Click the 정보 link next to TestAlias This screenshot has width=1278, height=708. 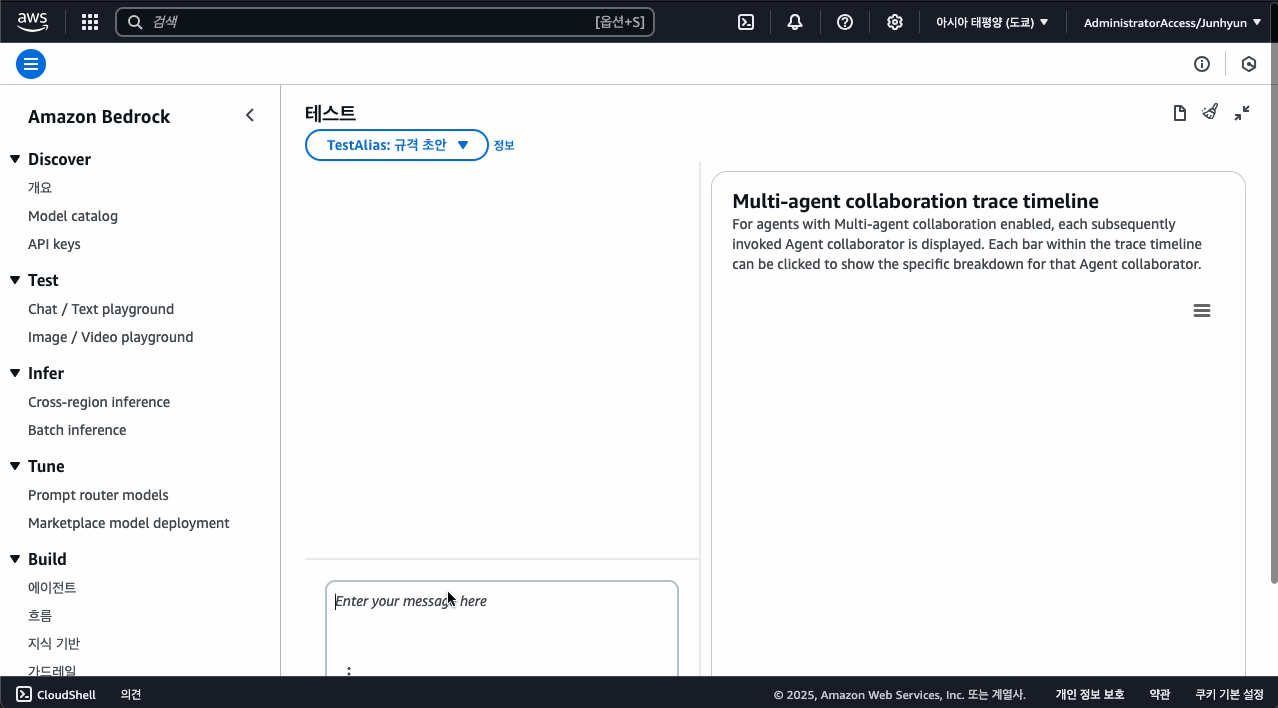click(504, 145)
